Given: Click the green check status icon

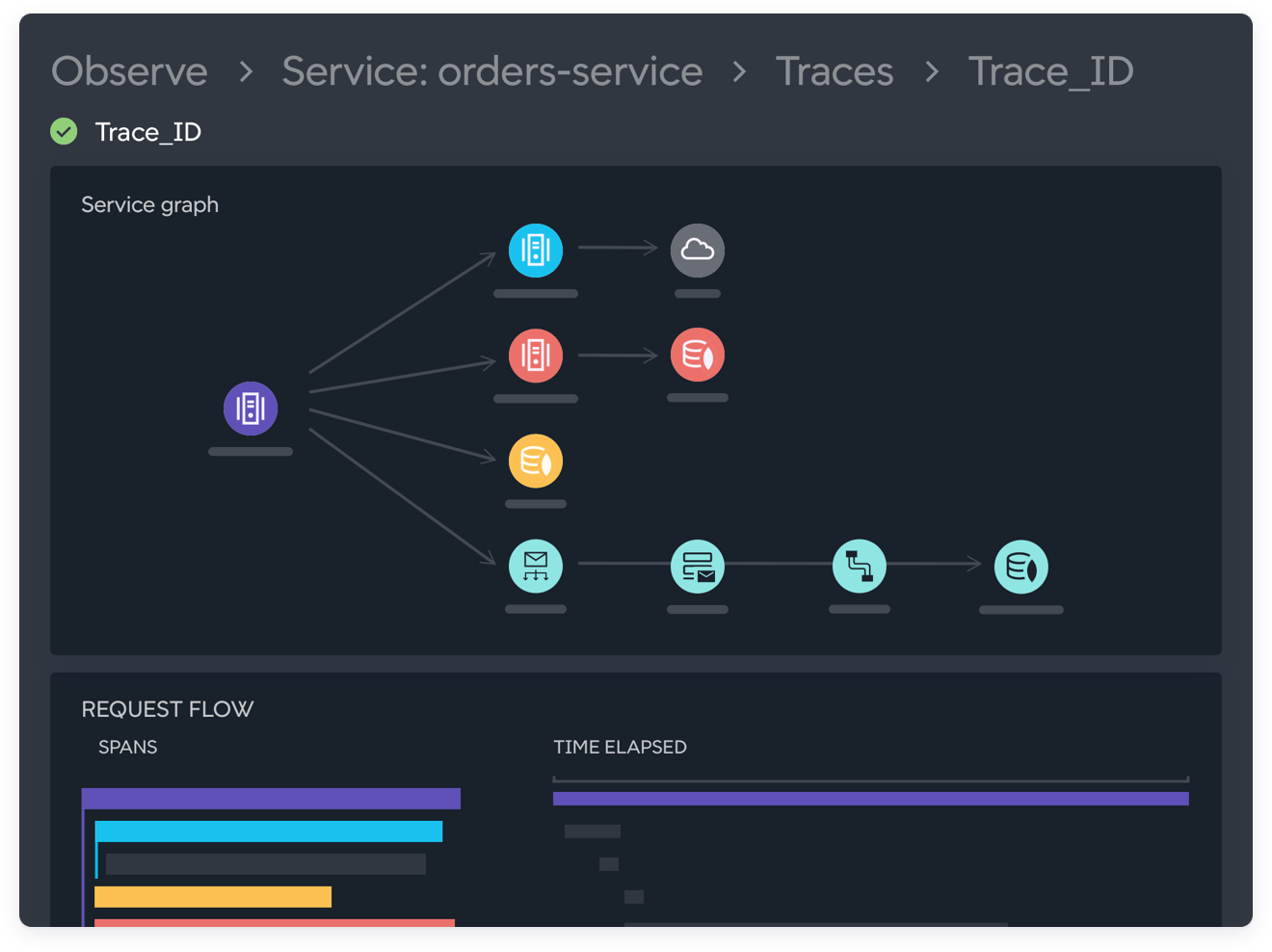Looking at the screenshot, I should coord(65,131).
